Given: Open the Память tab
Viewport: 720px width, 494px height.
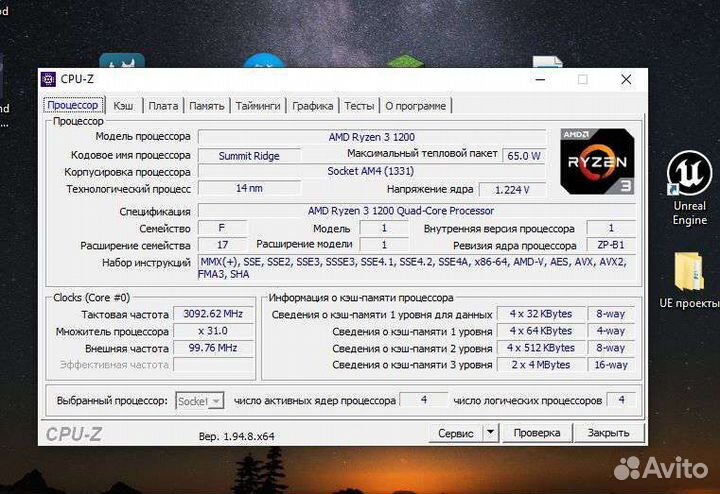Looking at the screenshot, I should [x=207, y=106].
